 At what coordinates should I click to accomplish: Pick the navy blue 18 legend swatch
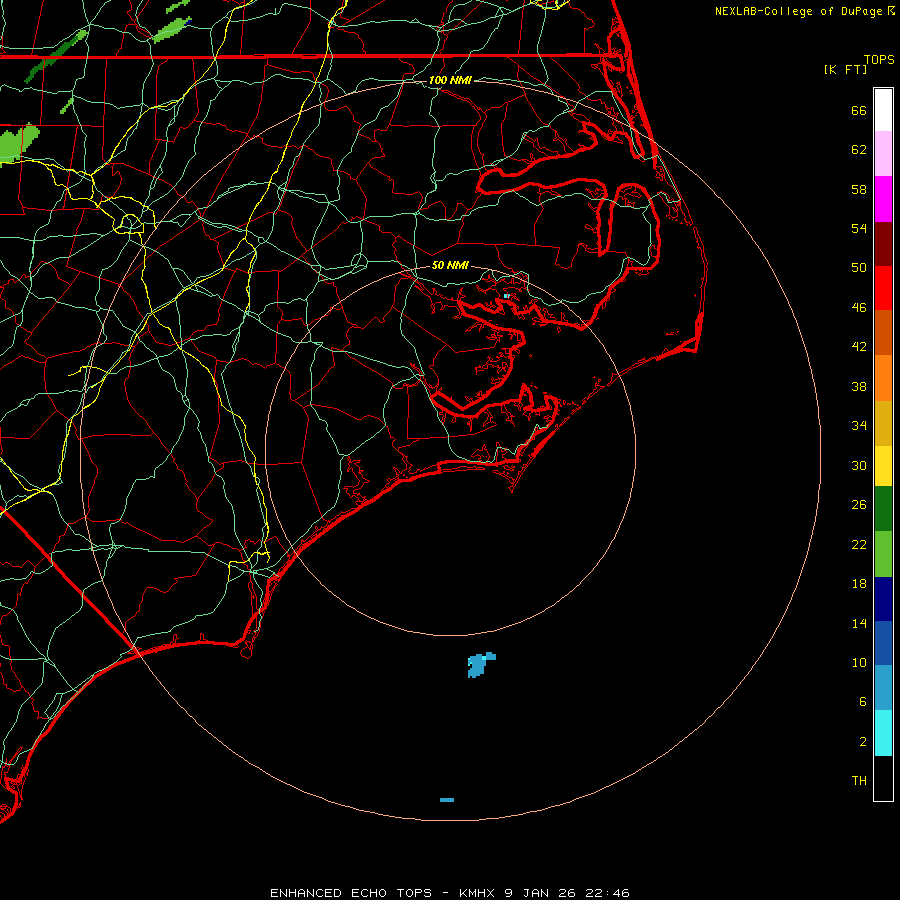[883, 598]
